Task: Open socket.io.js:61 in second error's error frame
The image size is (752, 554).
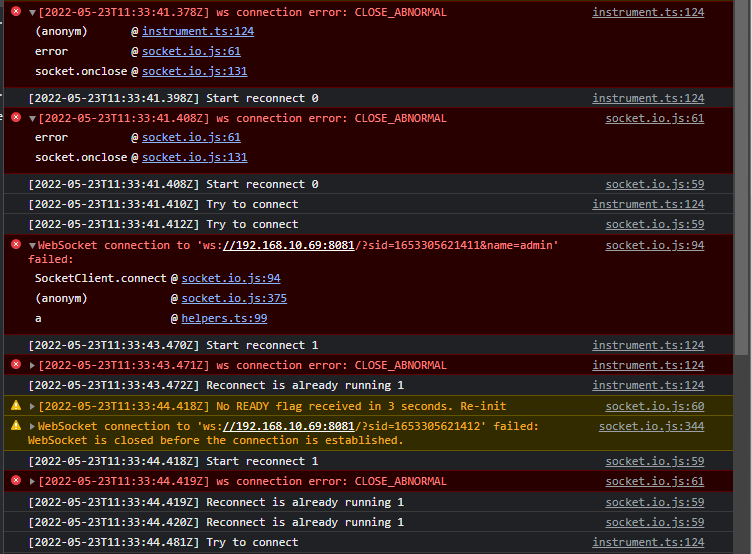Action: [191, 138]
